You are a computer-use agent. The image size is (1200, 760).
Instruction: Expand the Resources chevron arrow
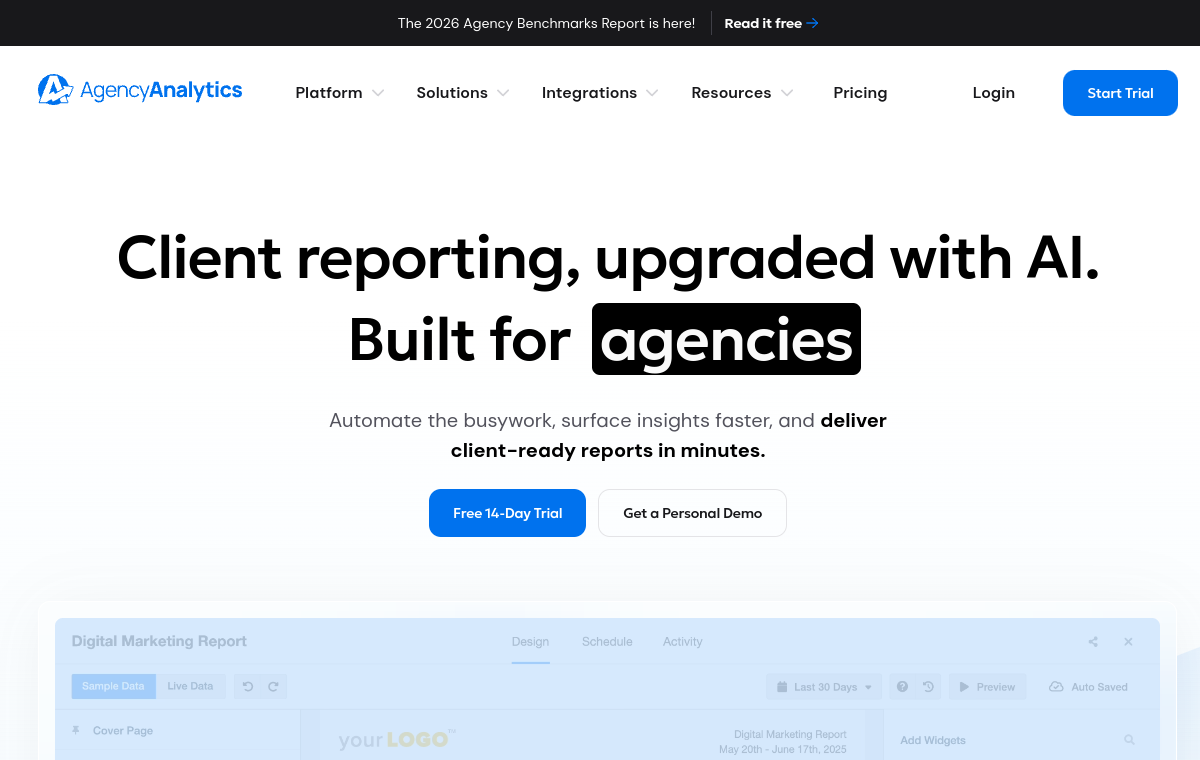coord(787,93)
